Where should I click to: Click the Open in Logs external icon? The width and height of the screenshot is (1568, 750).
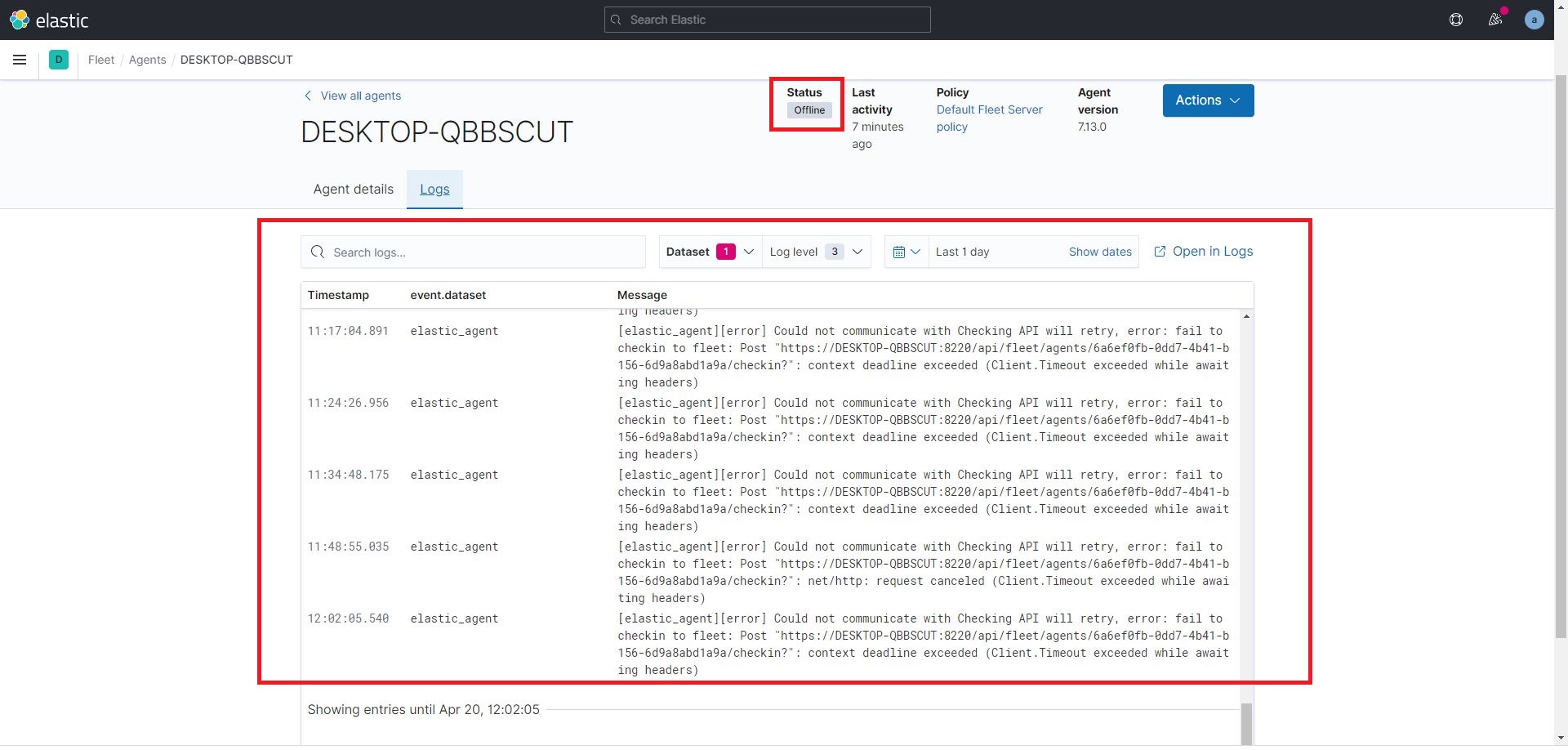pyautogui.click(x=1160, y=252)
